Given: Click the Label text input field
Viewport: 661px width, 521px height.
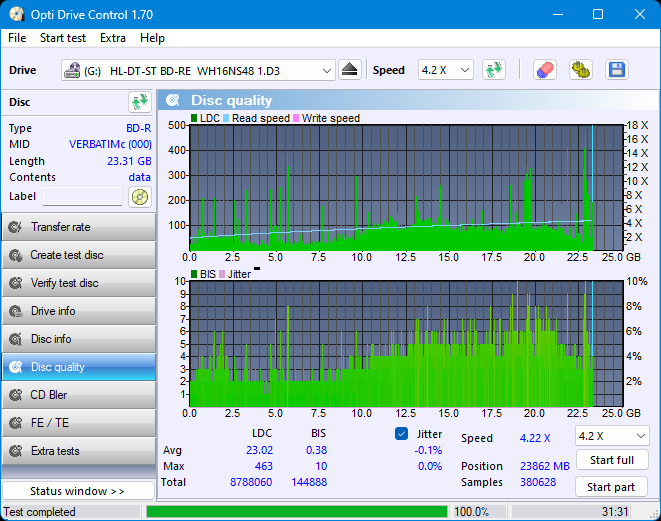Looking at the screenshot, I should [x=82, y=197].
